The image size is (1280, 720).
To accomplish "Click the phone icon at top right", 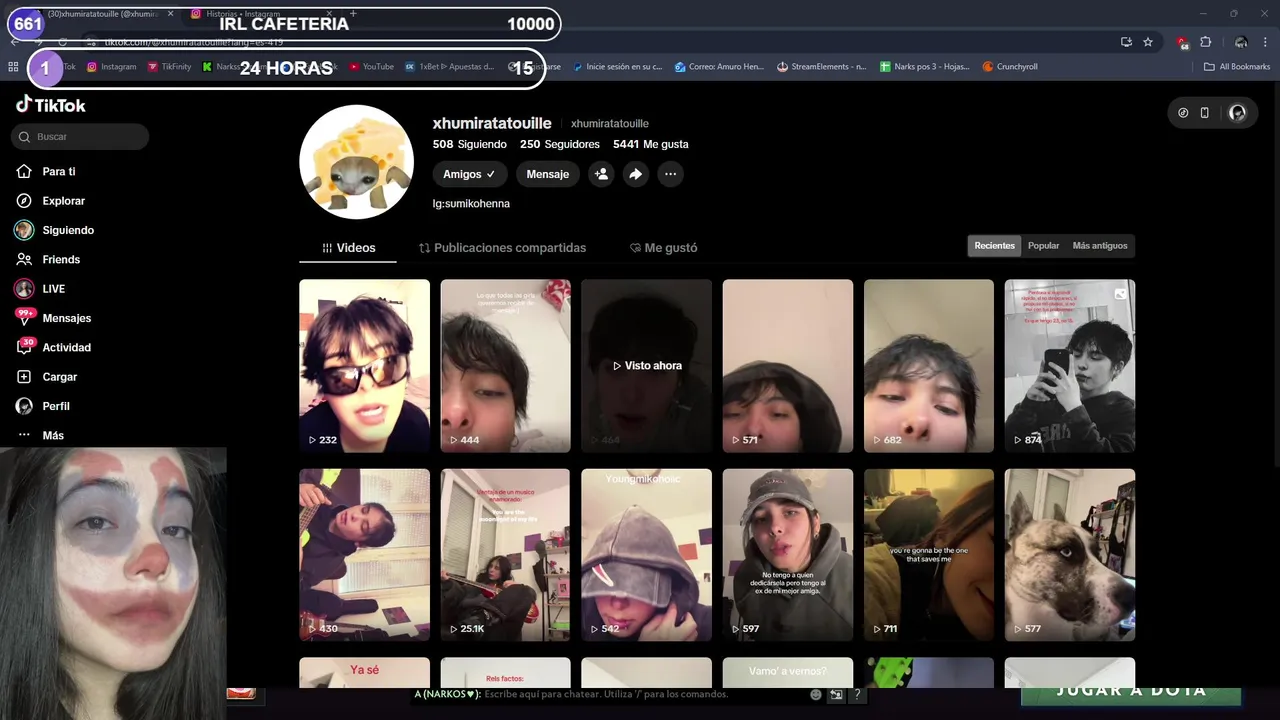I will [1204, 113].
